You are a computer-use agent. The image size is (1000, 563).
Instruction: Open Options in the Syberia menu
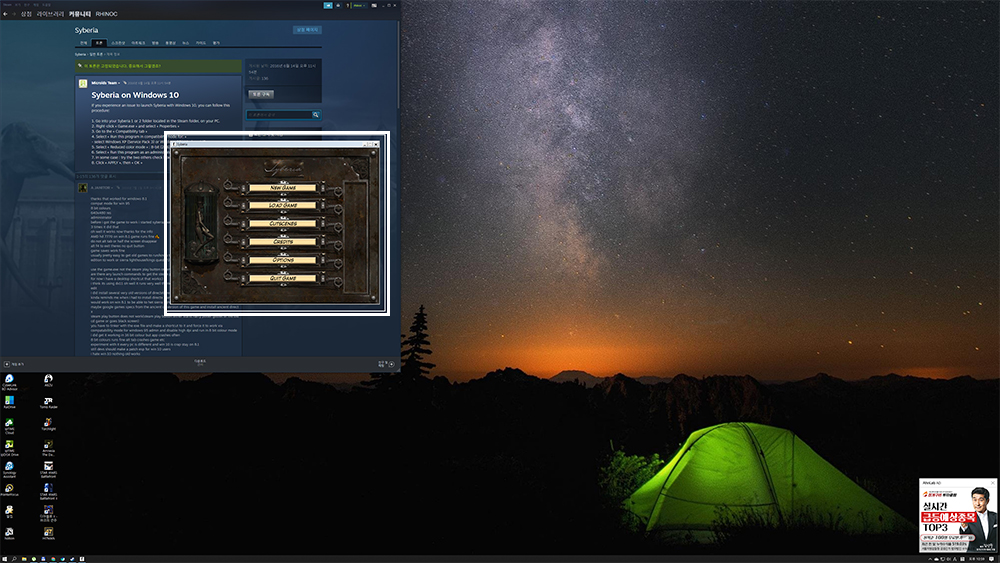(x=283, y=260)
